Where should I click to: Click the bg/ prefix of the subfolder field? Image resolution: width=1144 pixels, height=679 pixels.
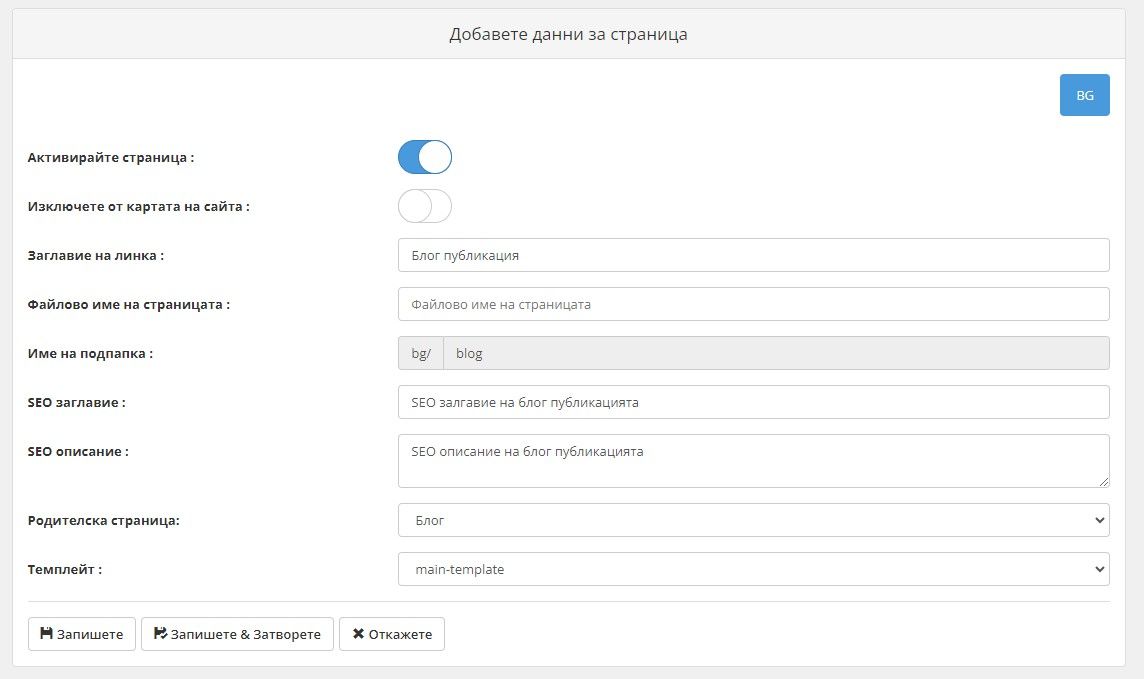coord(421,353)
